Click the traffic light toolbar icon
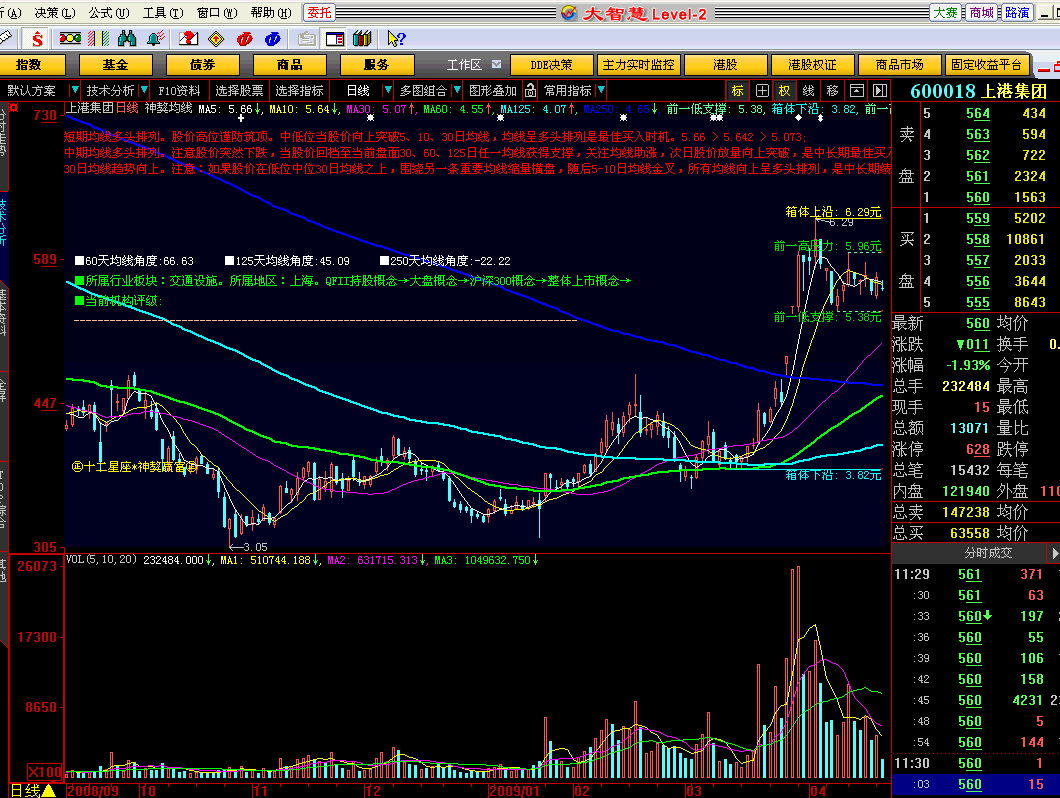Viewport: 1060px width, 798px height. 70,39
